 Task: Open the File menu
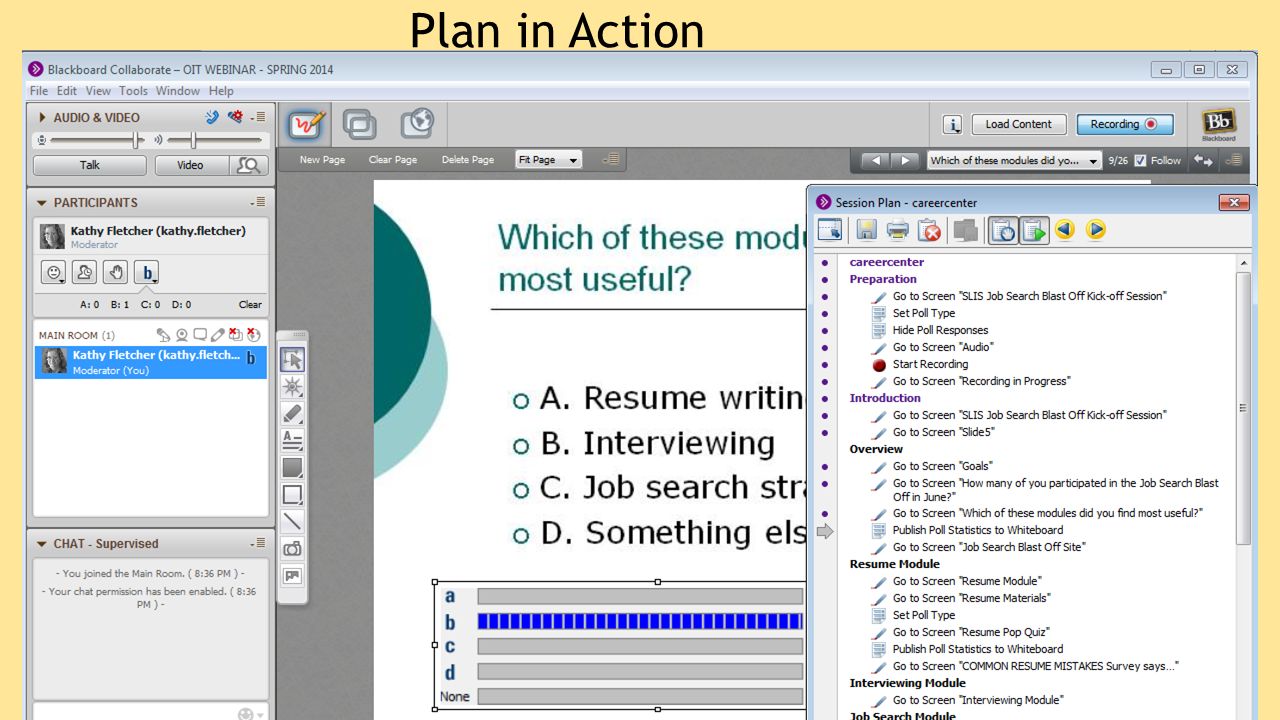point(39,90)
